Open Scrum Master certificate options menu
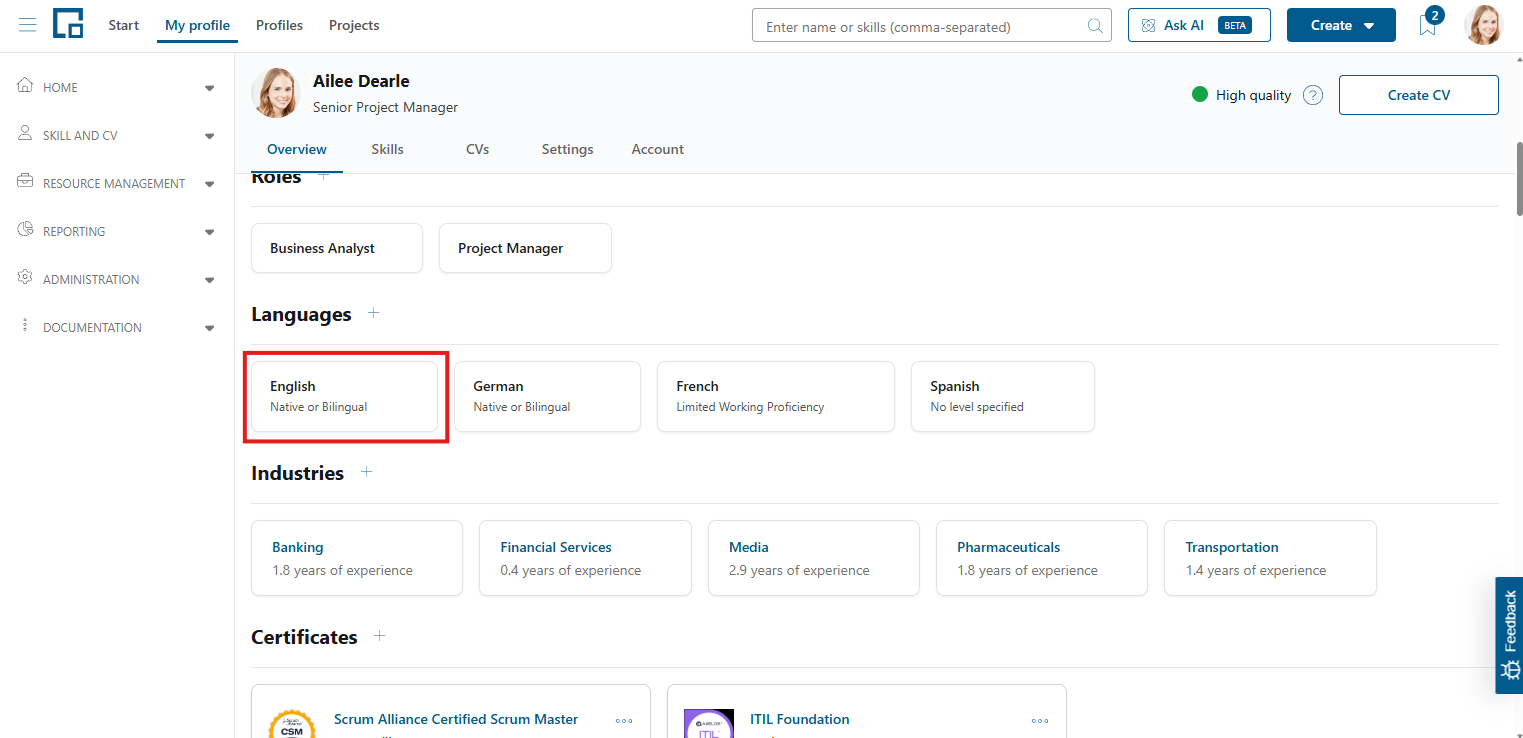The image size is (1523, 738). [624, 720]
